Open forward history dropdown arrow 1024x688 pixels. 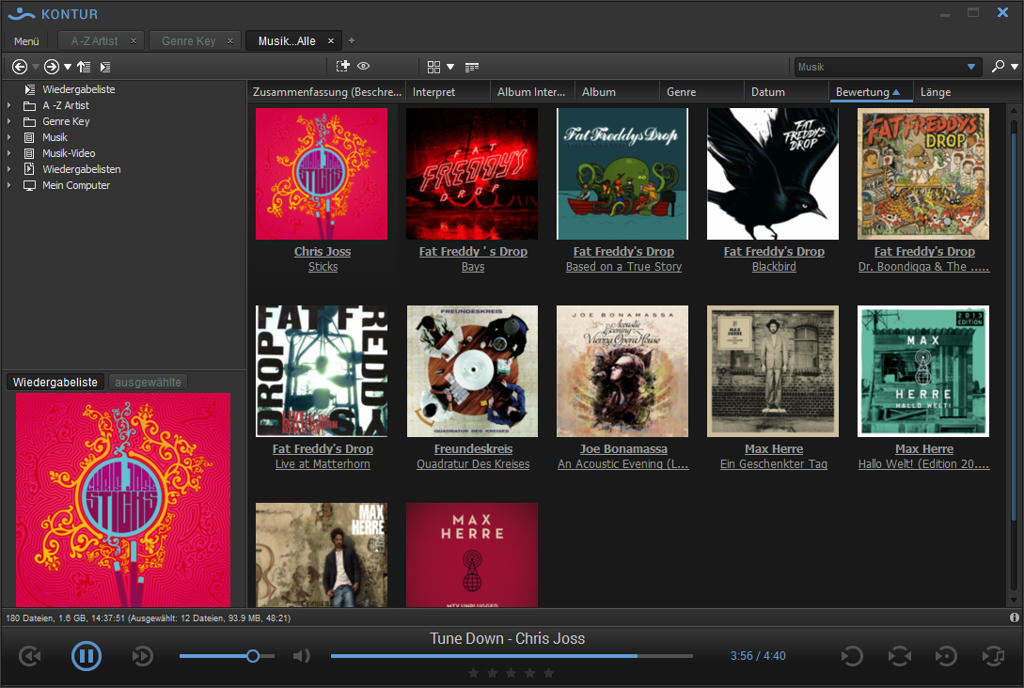[x=67, y=67]
